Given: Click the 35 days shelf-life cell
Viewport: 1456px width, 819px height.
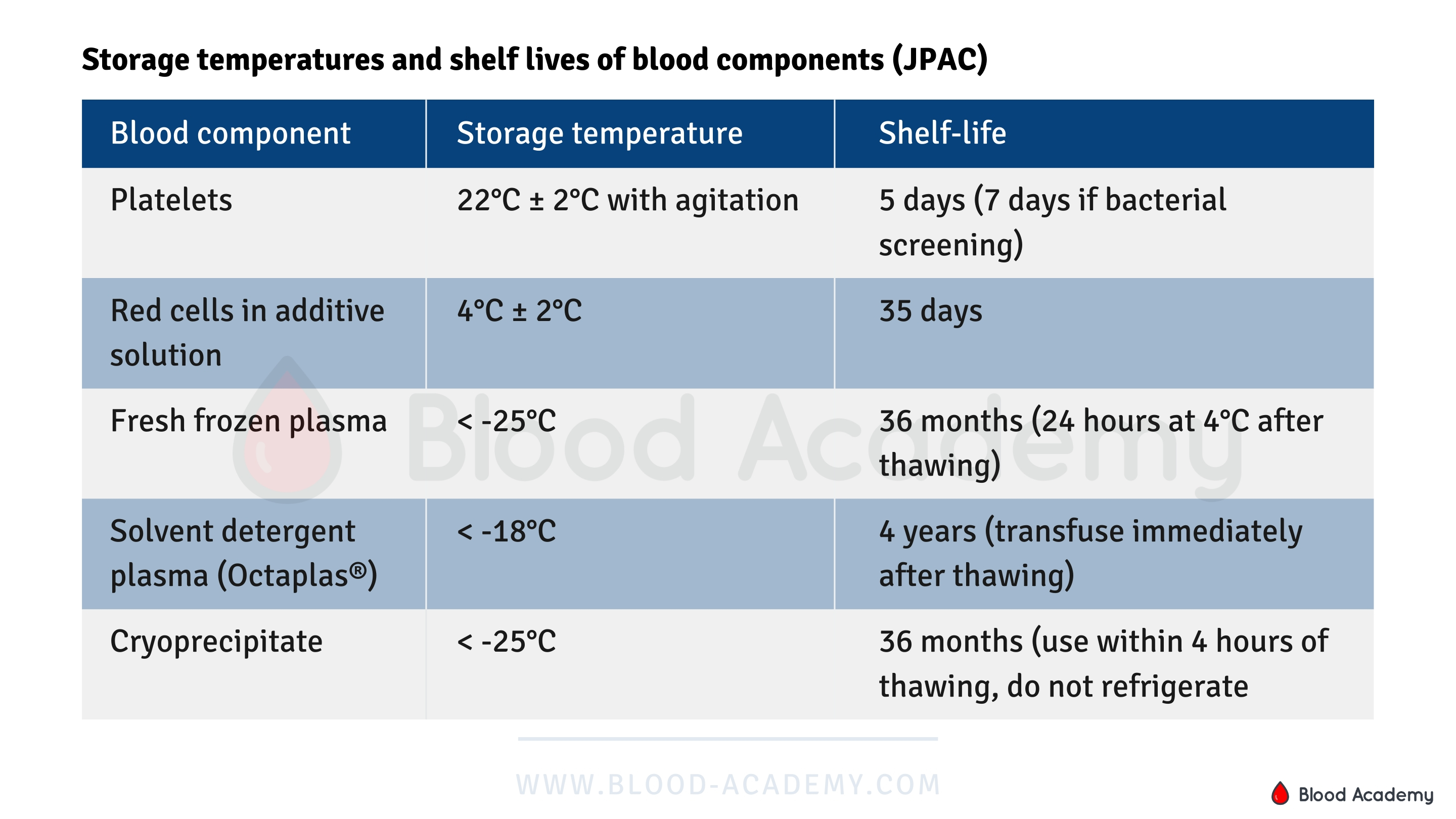Looking at the screenshot, I should pyautogui.click(x=930, y=311).
